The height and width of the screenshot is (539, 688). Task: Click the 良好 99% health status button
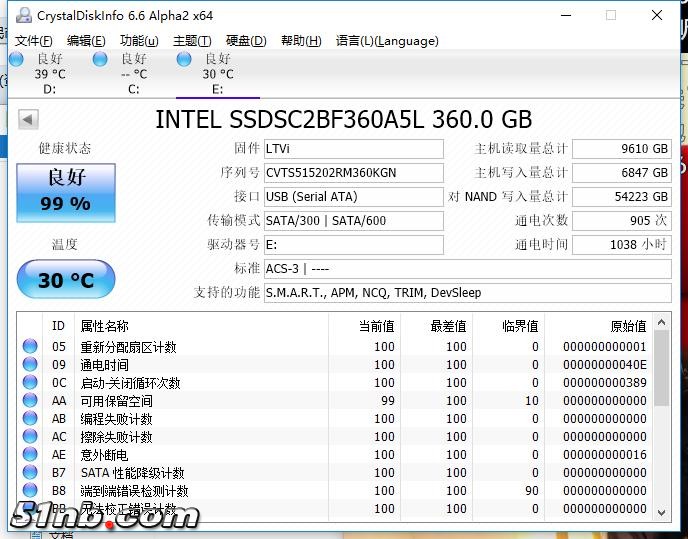66,191
